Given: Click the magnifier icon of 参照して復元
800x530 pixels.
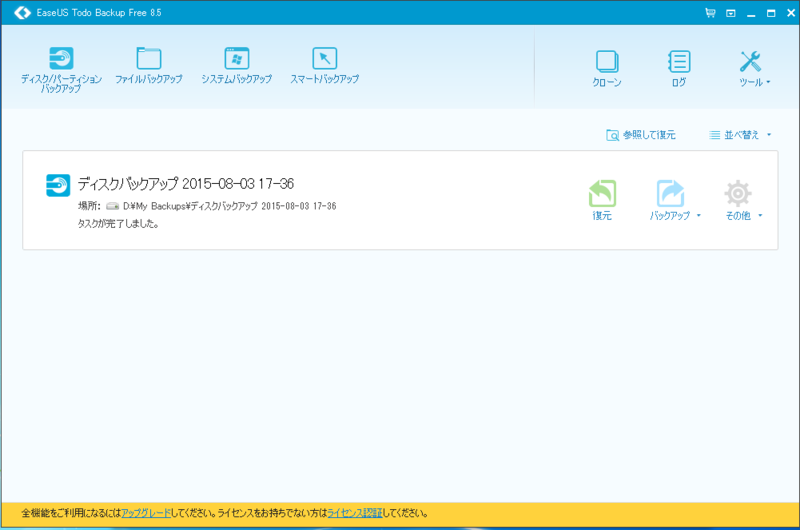Looking at the screenshot, I should [x=612, y=135].
